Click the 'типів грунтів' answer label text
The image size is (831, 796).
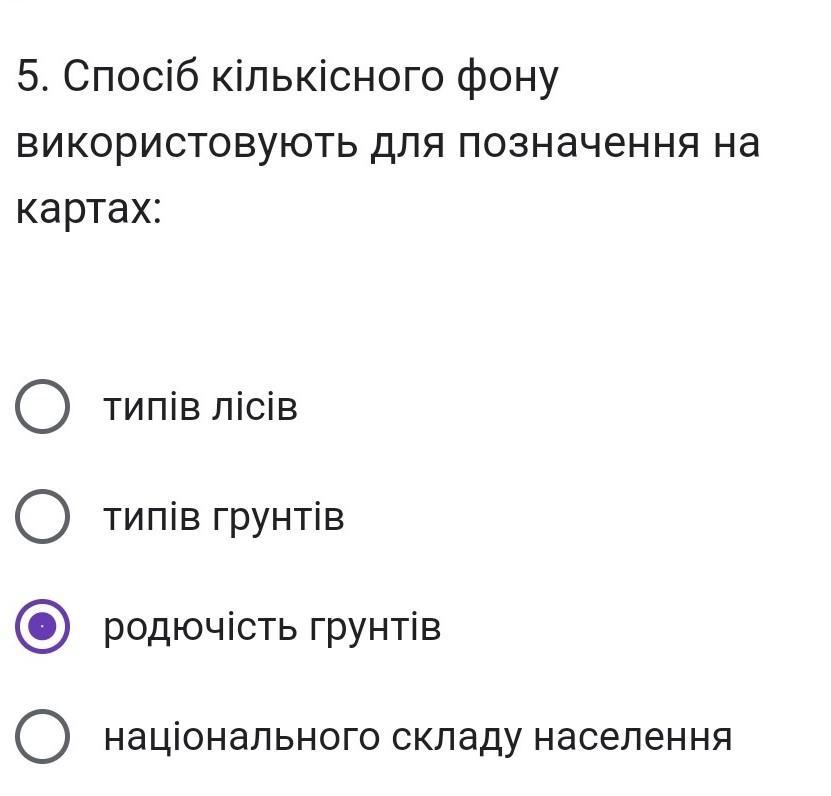224,517
